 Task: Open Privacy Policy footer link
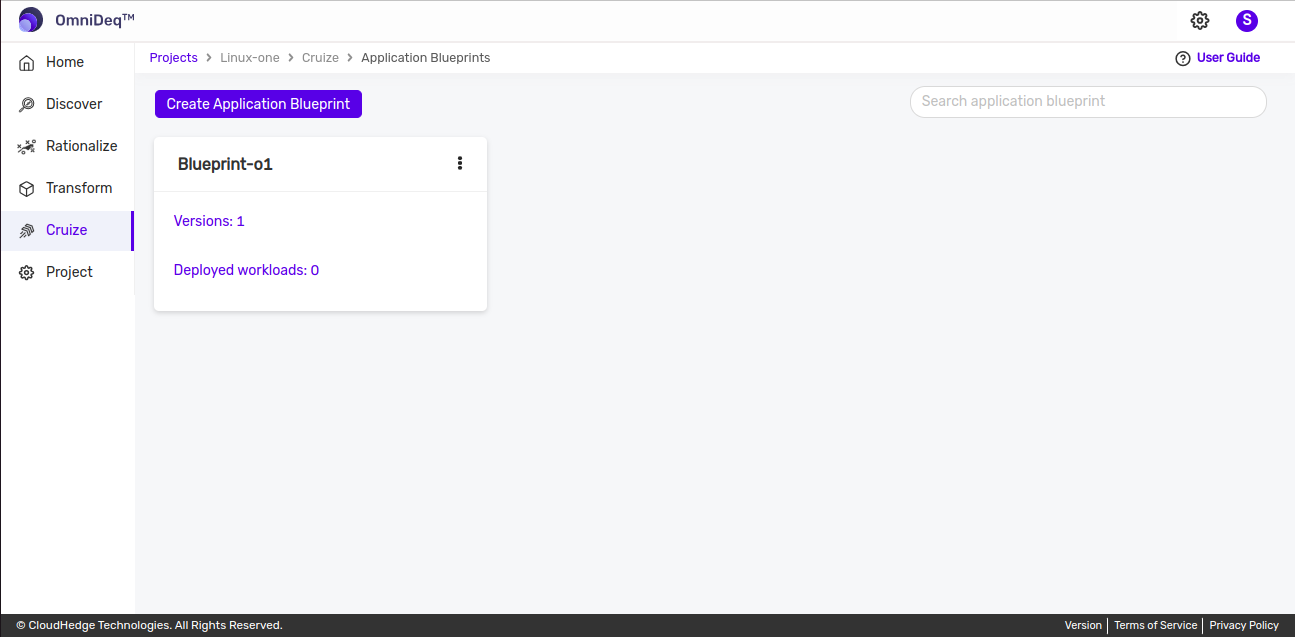(x=1244, y=625)
